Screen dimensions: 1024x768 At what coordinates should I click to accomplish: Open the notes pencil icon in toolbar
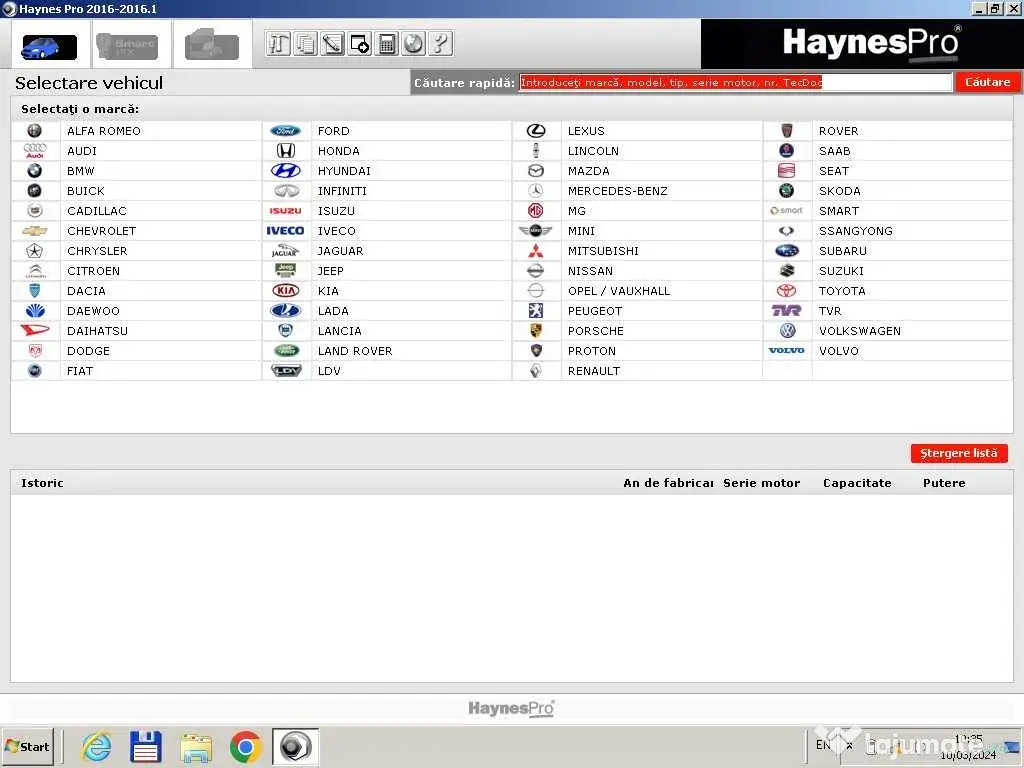[x=333, y=44]
